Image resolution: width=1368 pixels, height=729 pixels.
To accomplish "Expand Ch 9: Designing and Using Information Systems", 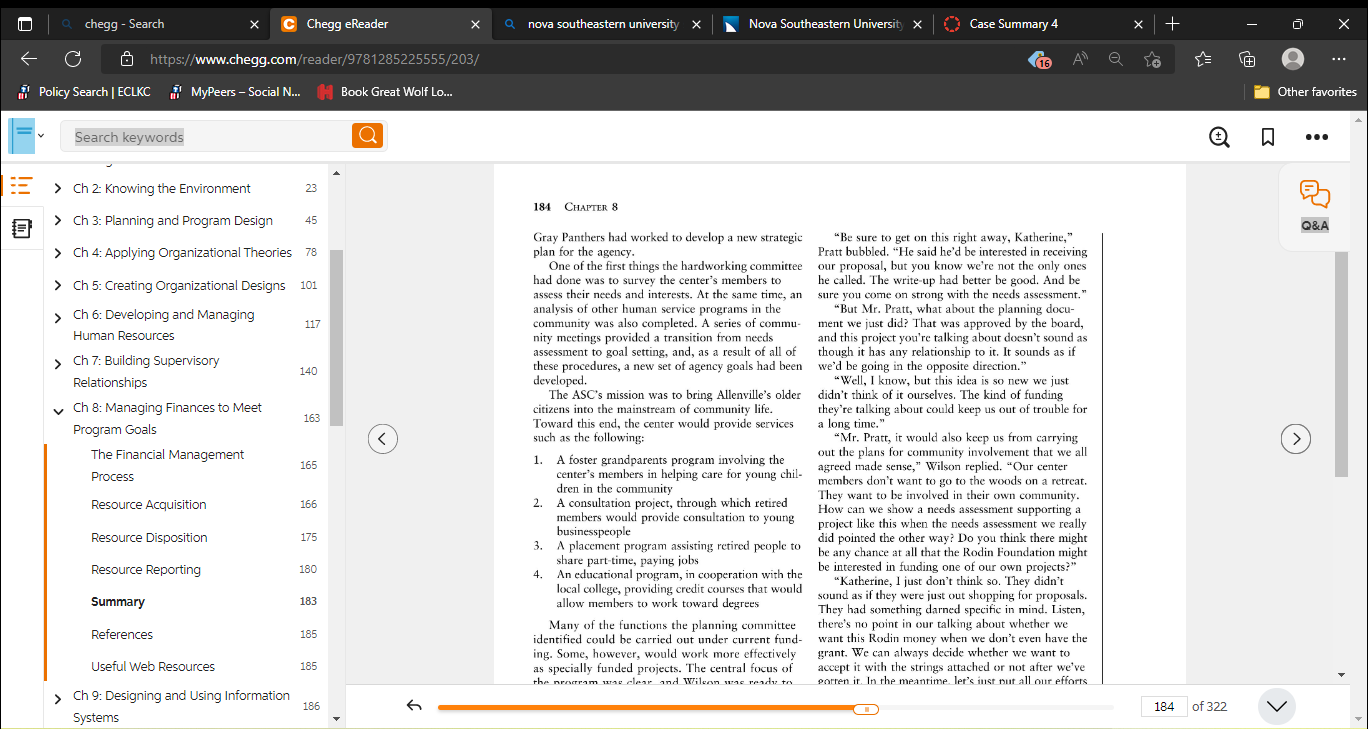I will [x=58, y=699].
